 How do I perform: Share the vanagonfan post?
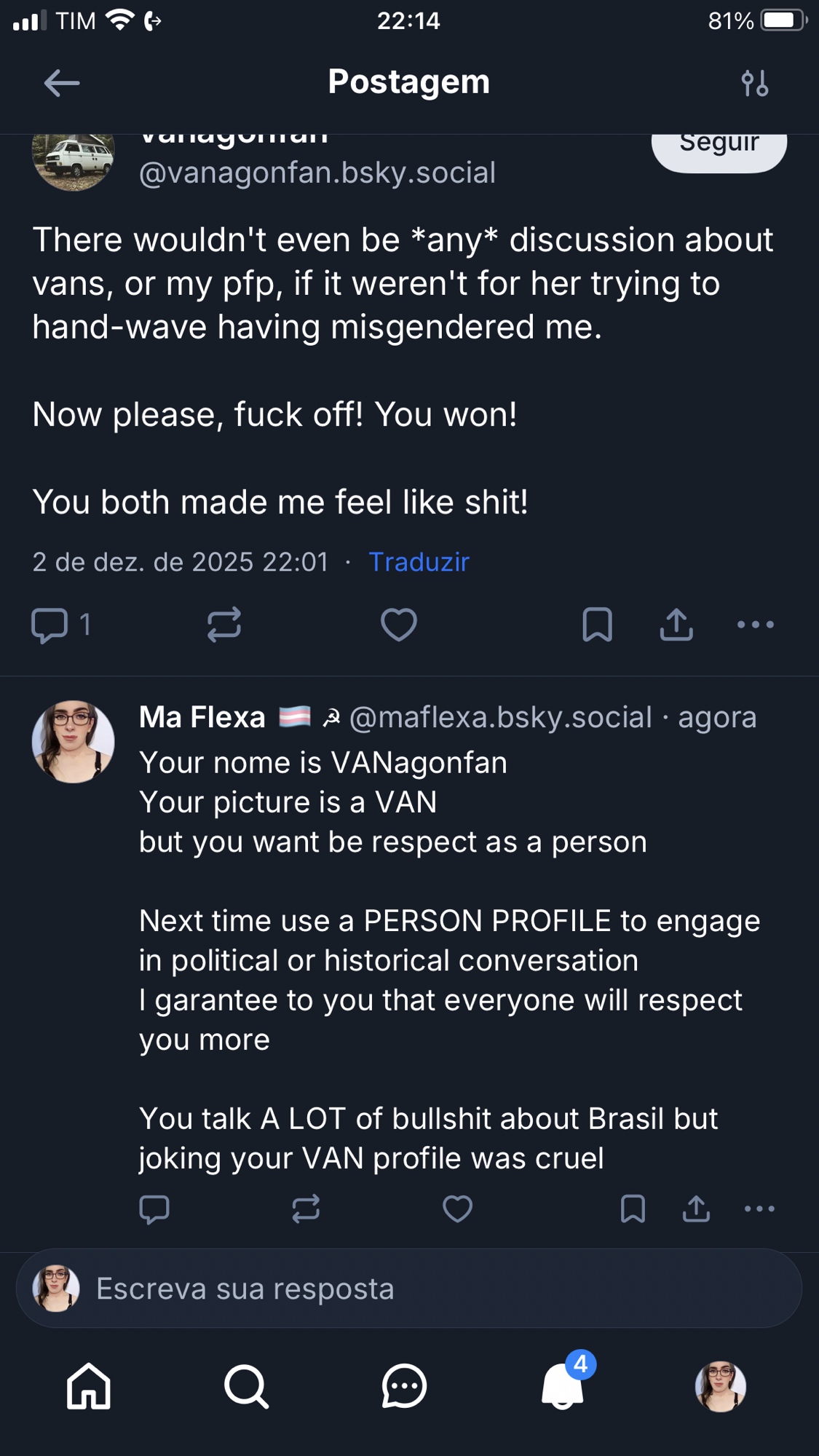pyautogui.click(x=676, y=625)
